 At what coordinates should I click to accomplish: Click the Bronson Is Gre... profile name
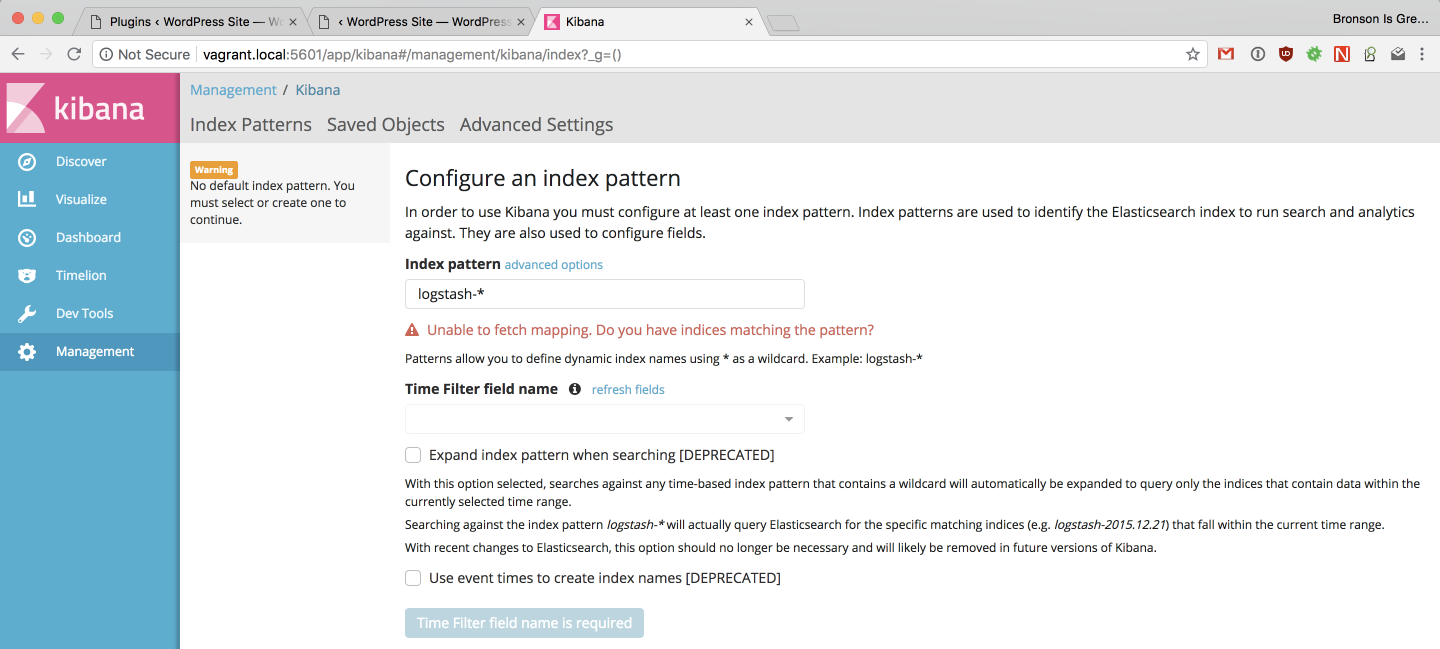1380,19
